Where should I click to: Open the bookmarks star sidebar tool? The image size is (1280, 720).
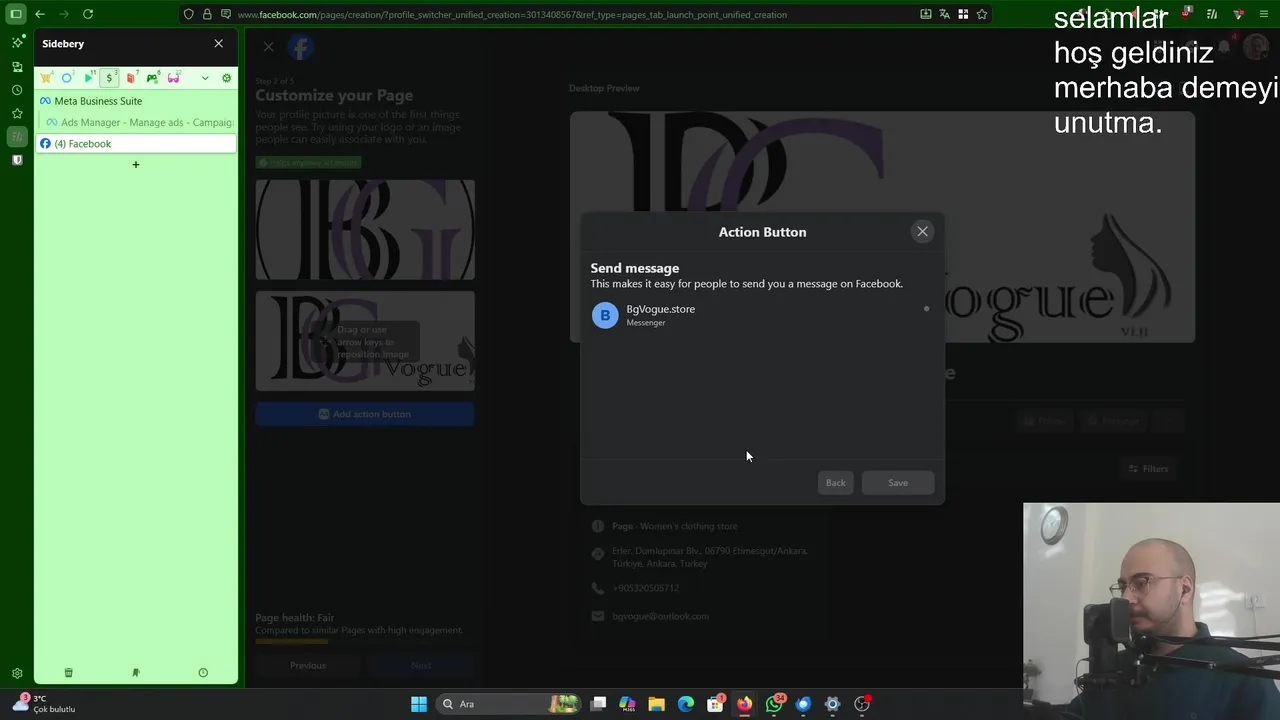[17, 114]
